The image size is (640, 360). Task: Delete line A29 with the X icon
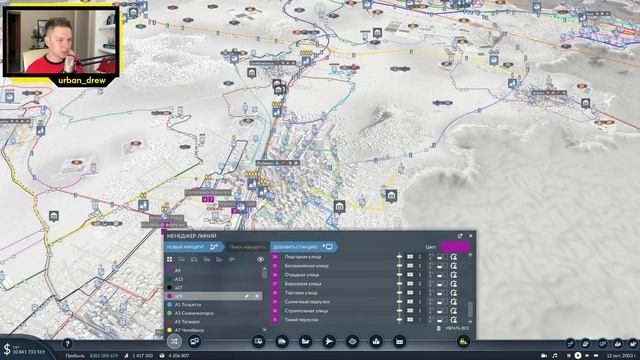pyautogui.click(x=257, y=296)
